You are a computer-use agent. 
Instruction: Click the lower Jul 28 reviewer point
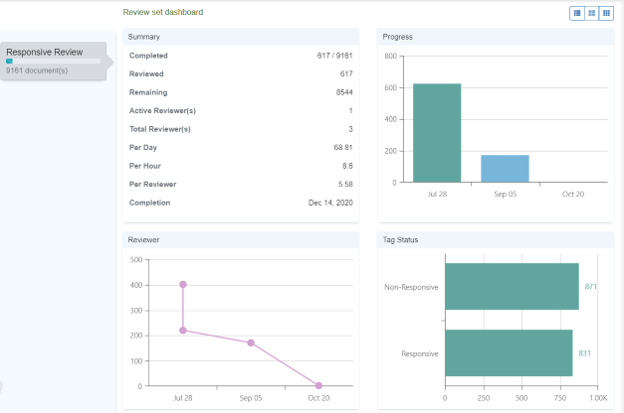(183, 330)
